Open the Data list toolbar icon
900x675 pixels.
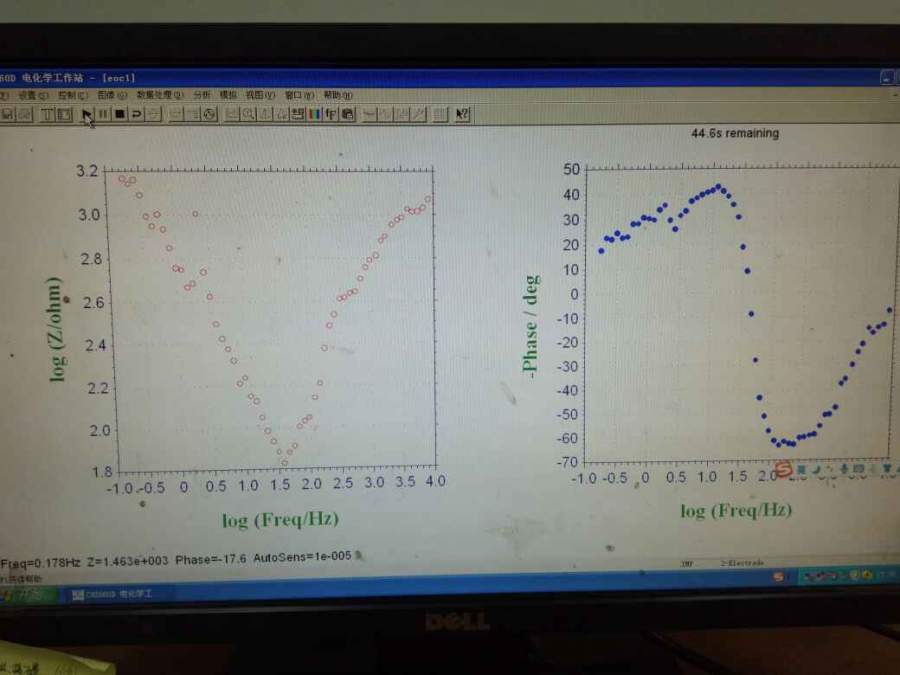click(x=440, y=114)
